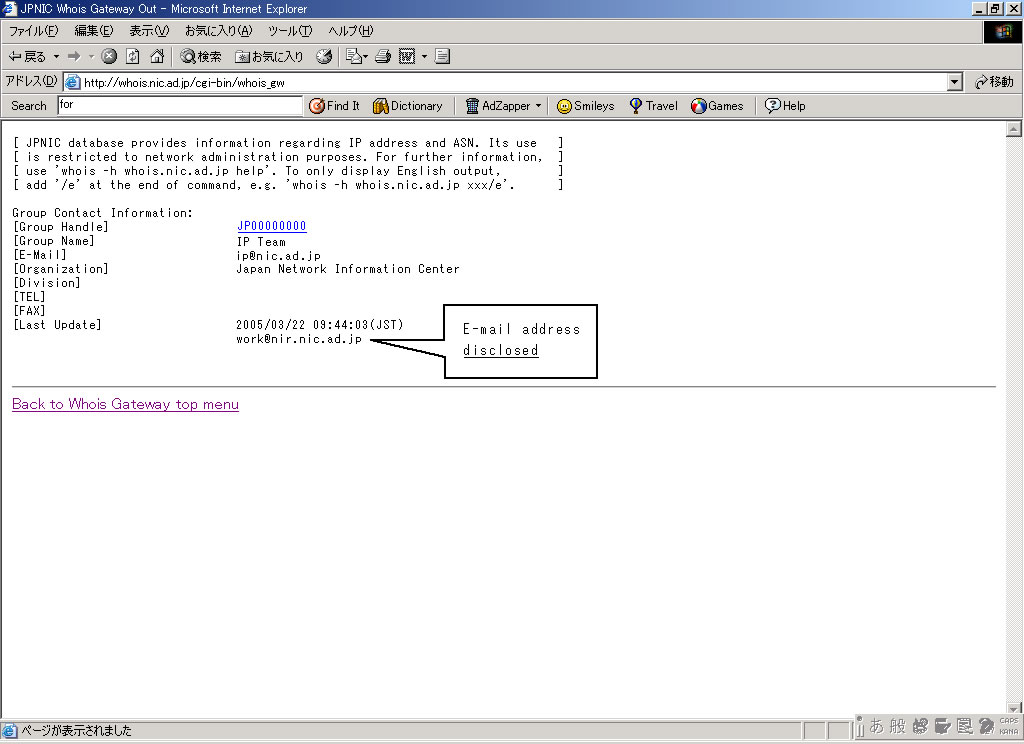Click the Search (検索) toolbar button
The height and width of the screenshot is (744, 1024).
200,57
